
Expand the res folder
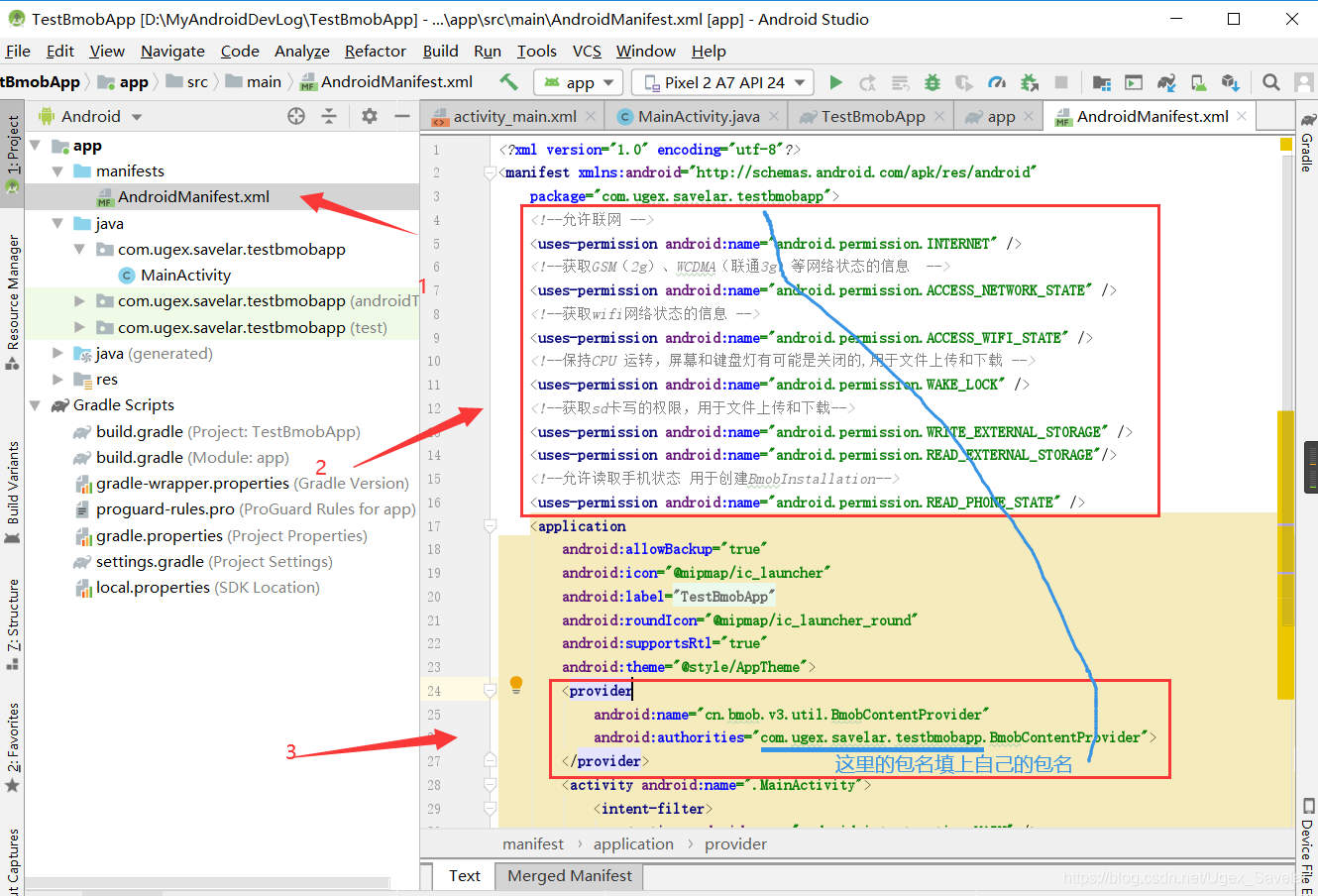tap(57, 379)
